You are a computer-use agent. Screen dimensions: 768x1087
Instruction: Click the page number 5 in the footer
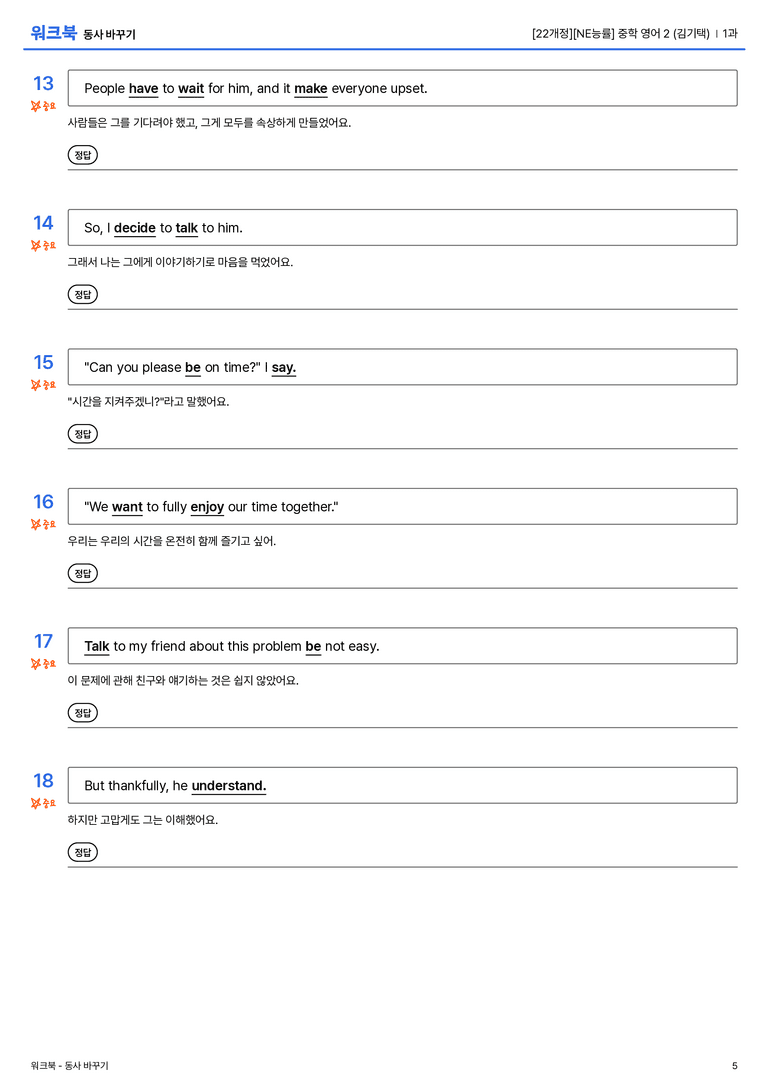[x=735, y=1066]
